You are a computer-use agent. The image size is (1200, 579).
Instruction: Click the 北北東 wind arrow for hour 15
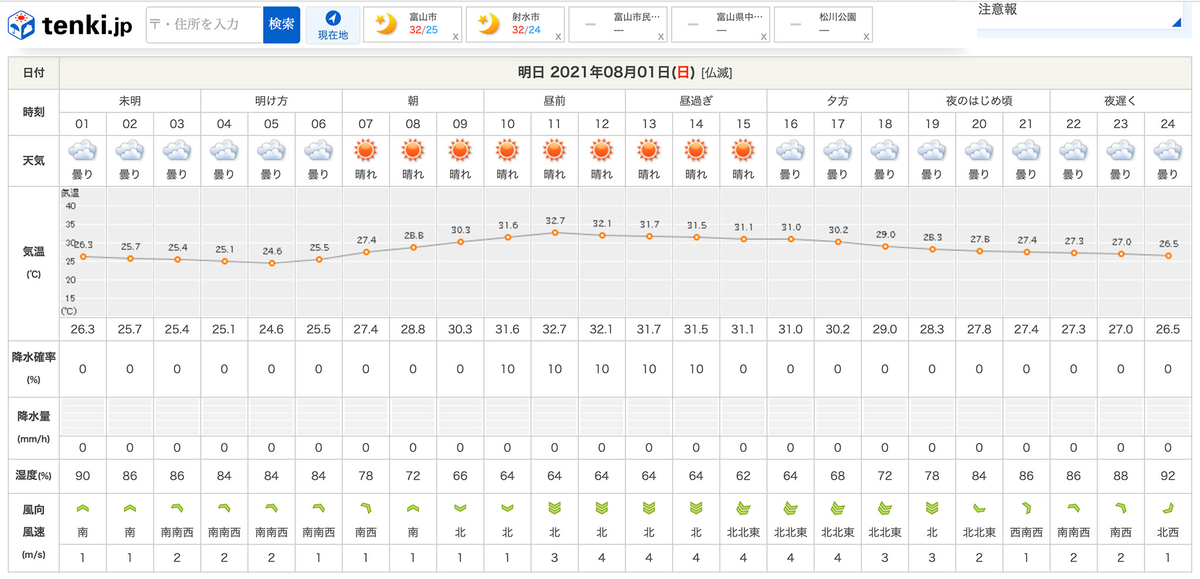(743, 508)
